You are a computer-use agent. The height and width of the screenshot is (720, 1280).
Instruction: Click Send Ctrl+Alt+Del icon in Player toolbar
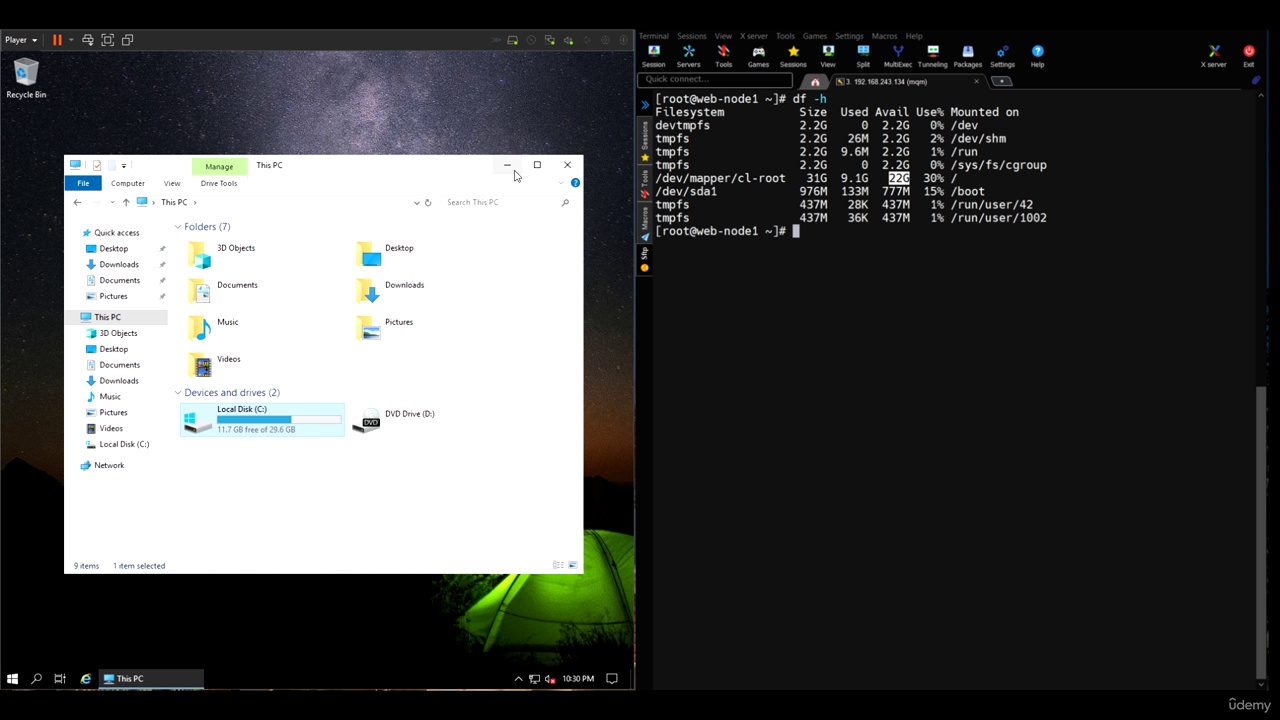(x=88, y=40)
